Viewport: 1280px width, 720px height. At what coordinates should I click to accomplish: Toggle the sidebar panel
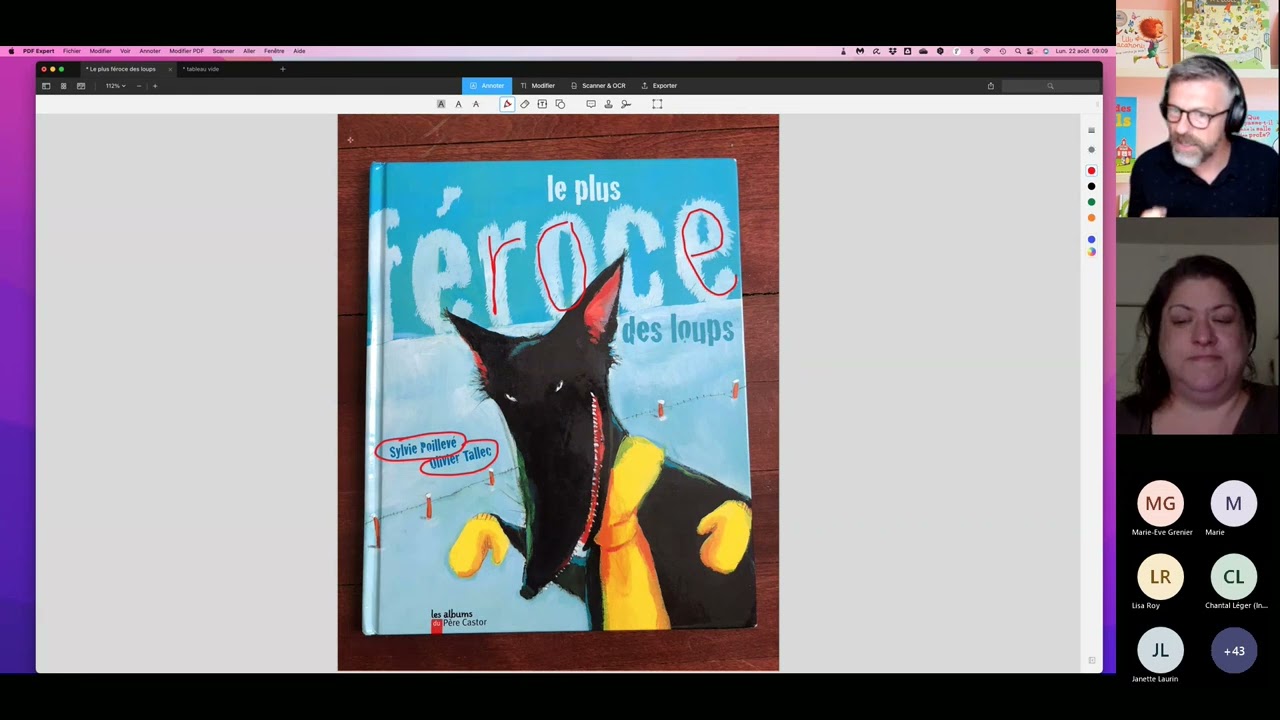click(x=46, y=86)
